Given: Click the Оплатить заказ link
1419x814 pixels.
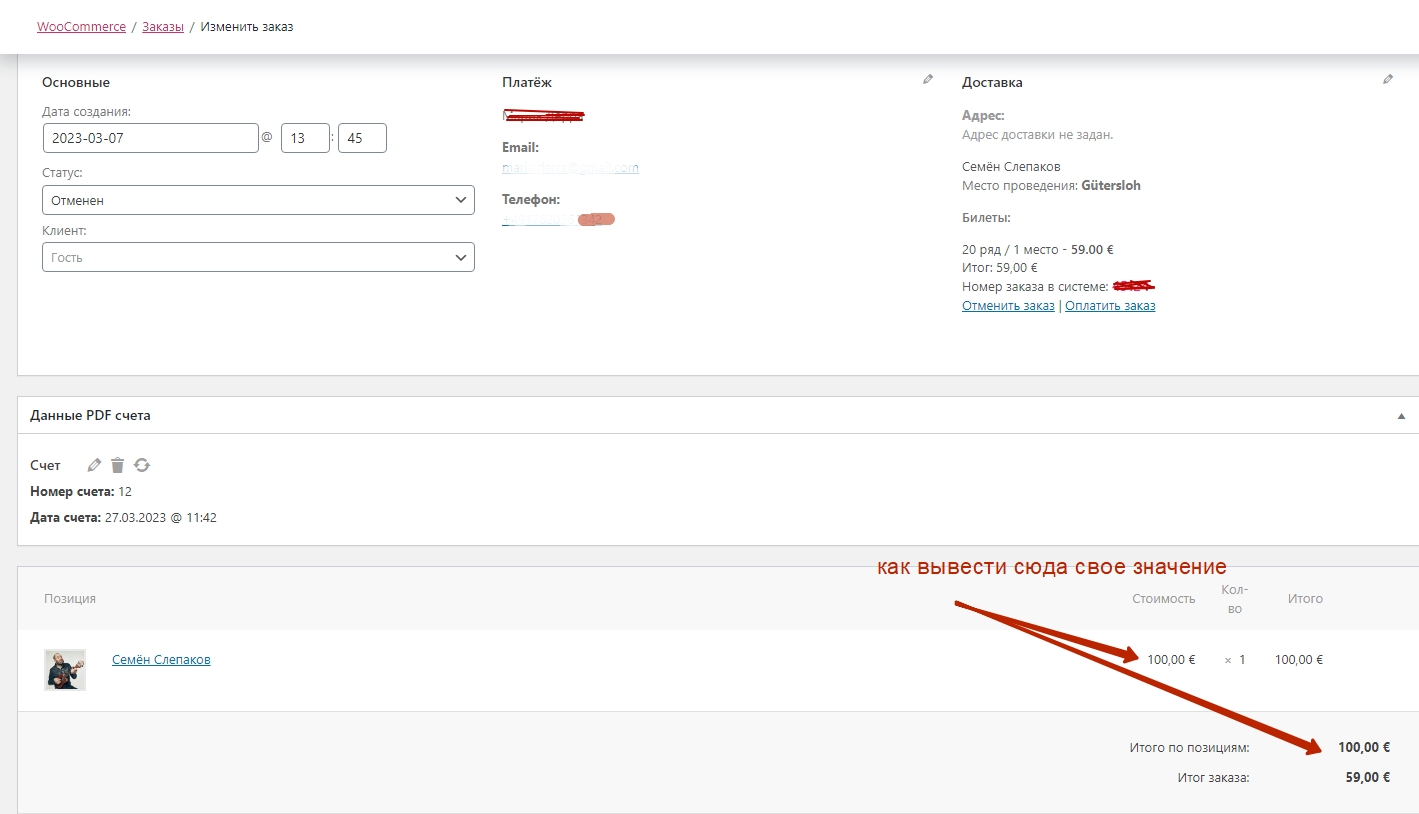Looking at the screenshot, I should [x=1110, y=306].
